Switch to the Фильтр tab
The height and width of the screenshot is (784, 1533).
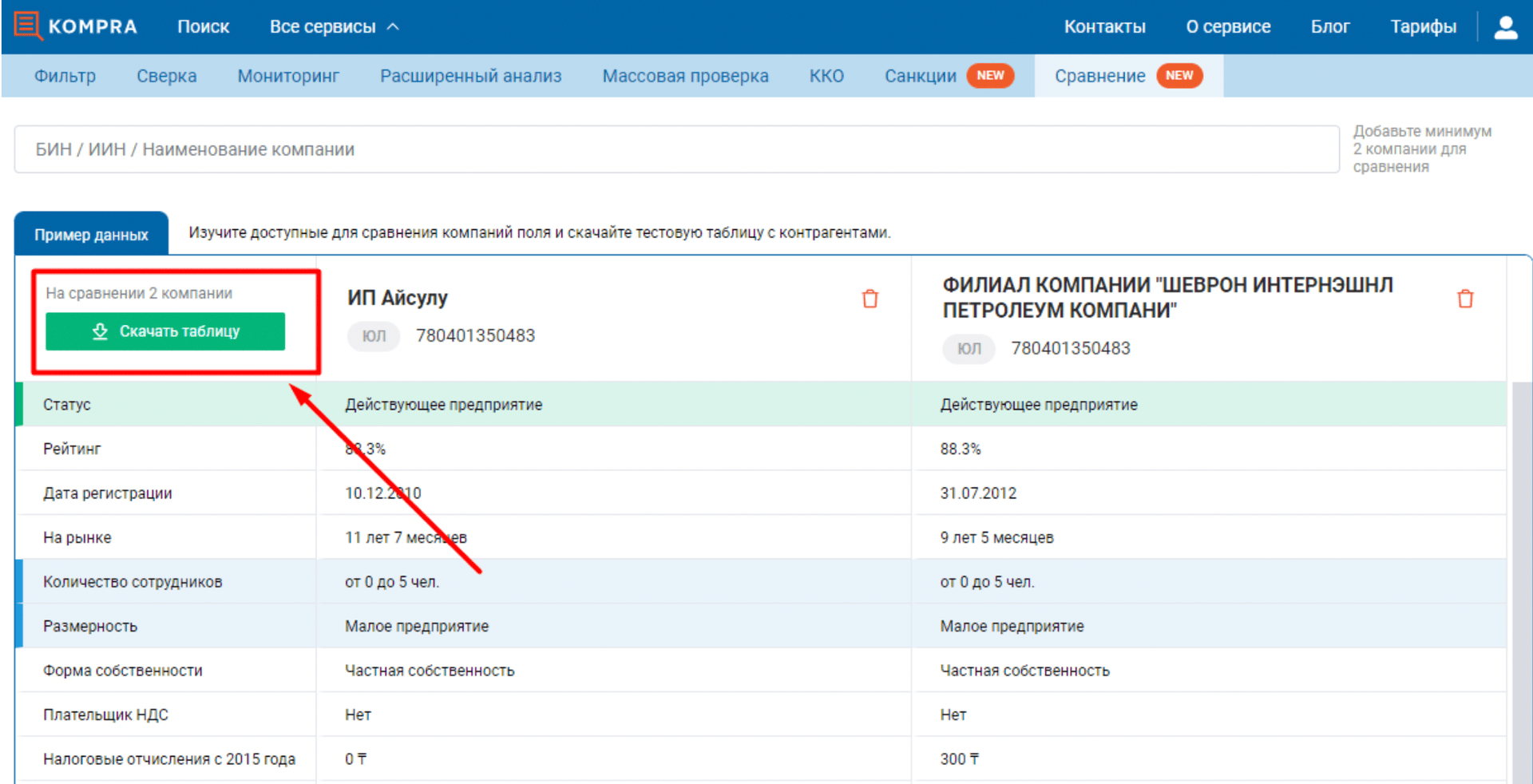pos(65,76)
